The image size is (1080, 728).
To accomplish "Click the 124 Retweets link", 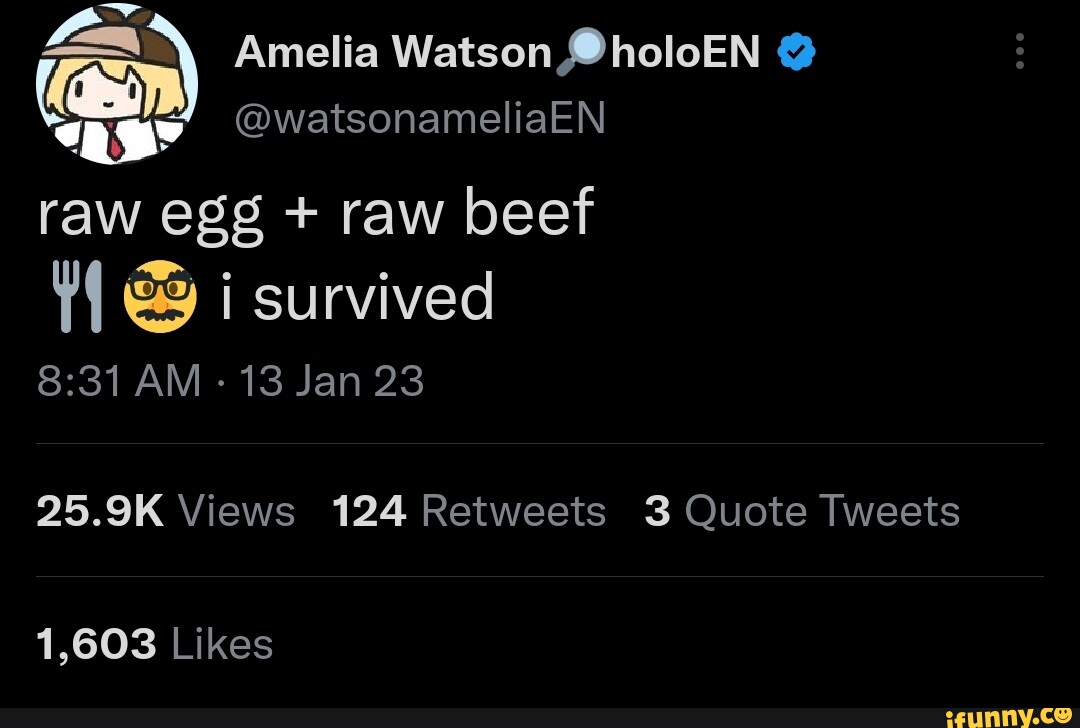I will tap(470, 510).
